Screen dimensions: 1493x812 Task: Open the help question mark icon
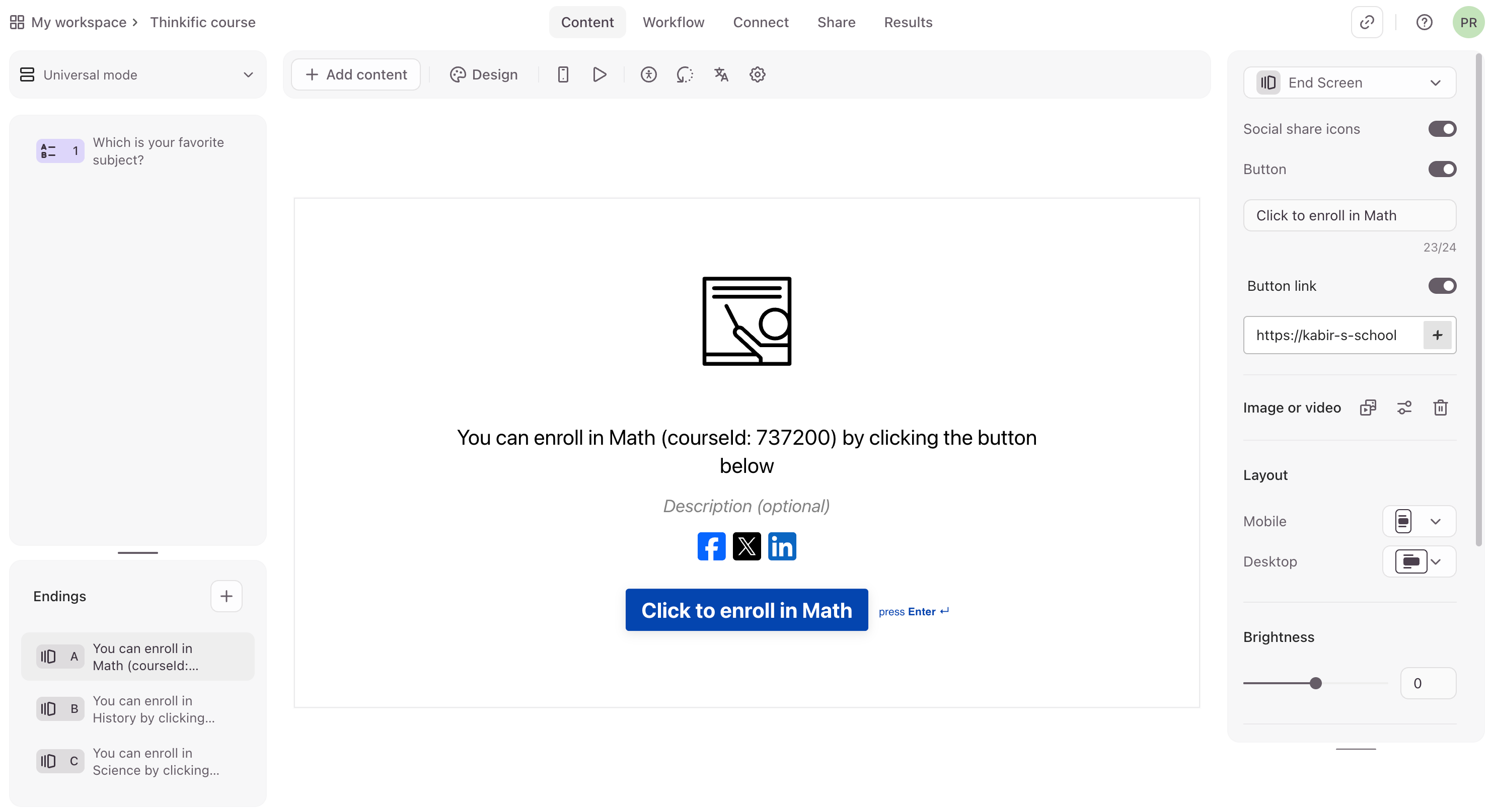(x=1424, y=23)
